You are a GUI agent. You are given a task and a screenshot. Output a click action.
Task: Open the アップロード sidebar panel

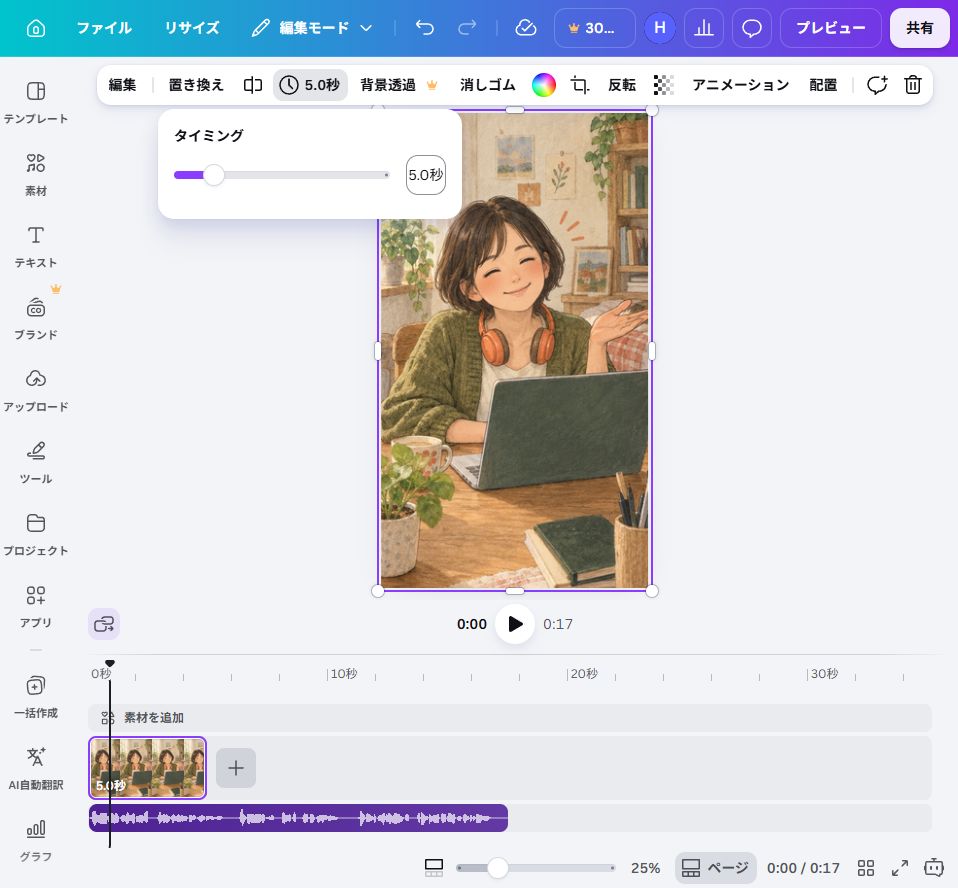click(36, 390)
